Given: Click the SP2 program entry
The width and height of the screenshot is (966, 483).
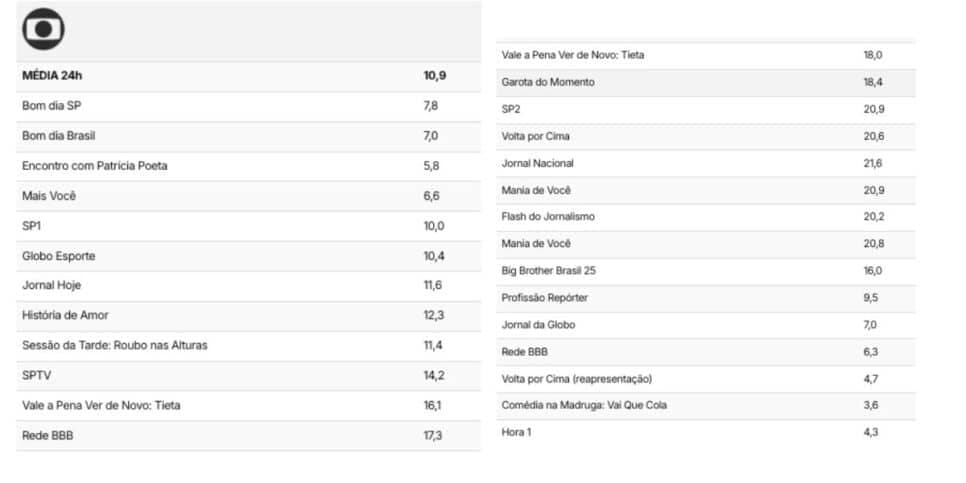Looking at the screenshot, I should tap(705, 109).
